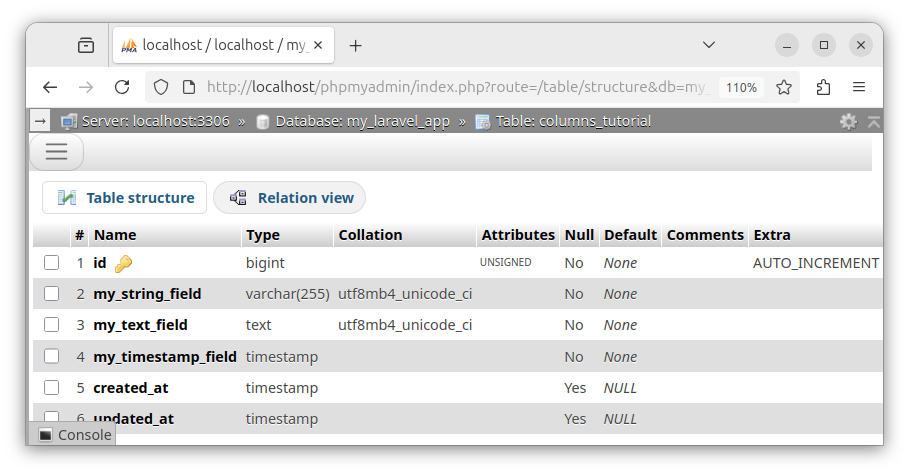Click the AUTO_INCREMENT extra cell
The height and width of the screenshot is (474, 909).
tap(816, 263)
